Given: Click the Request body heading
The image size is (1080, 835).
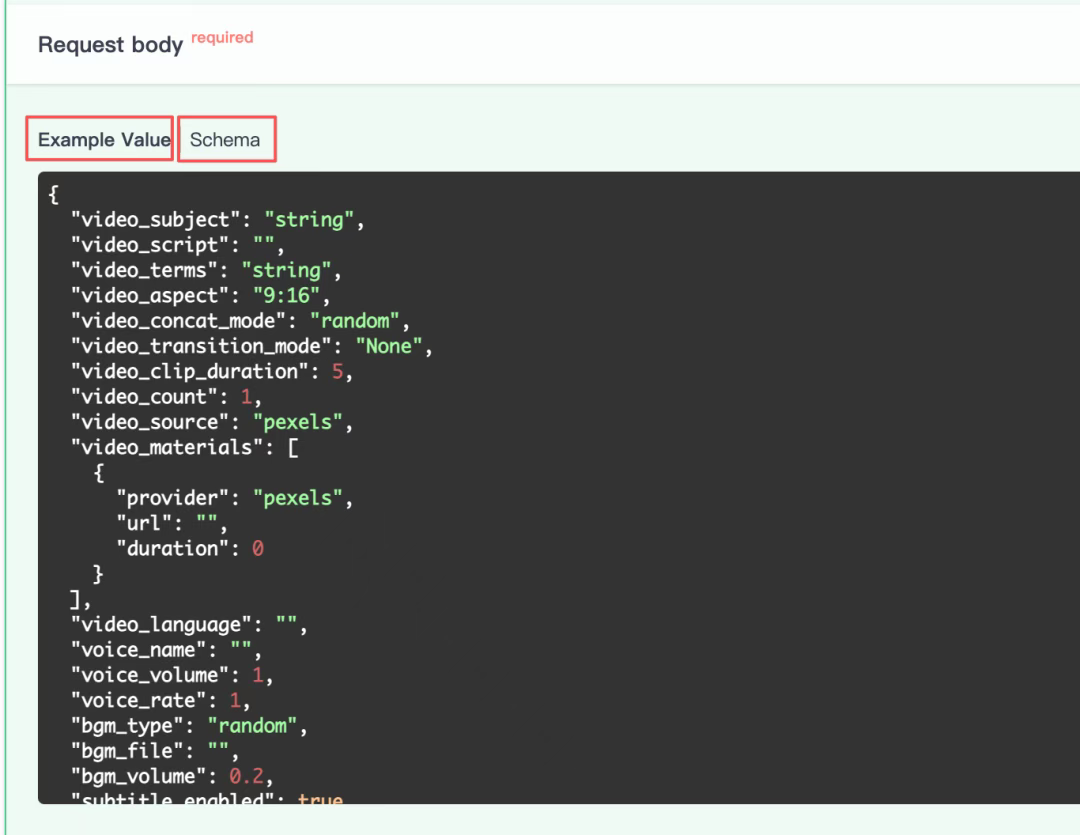Looking at the screenshot, I should click(x=110, y=45).
